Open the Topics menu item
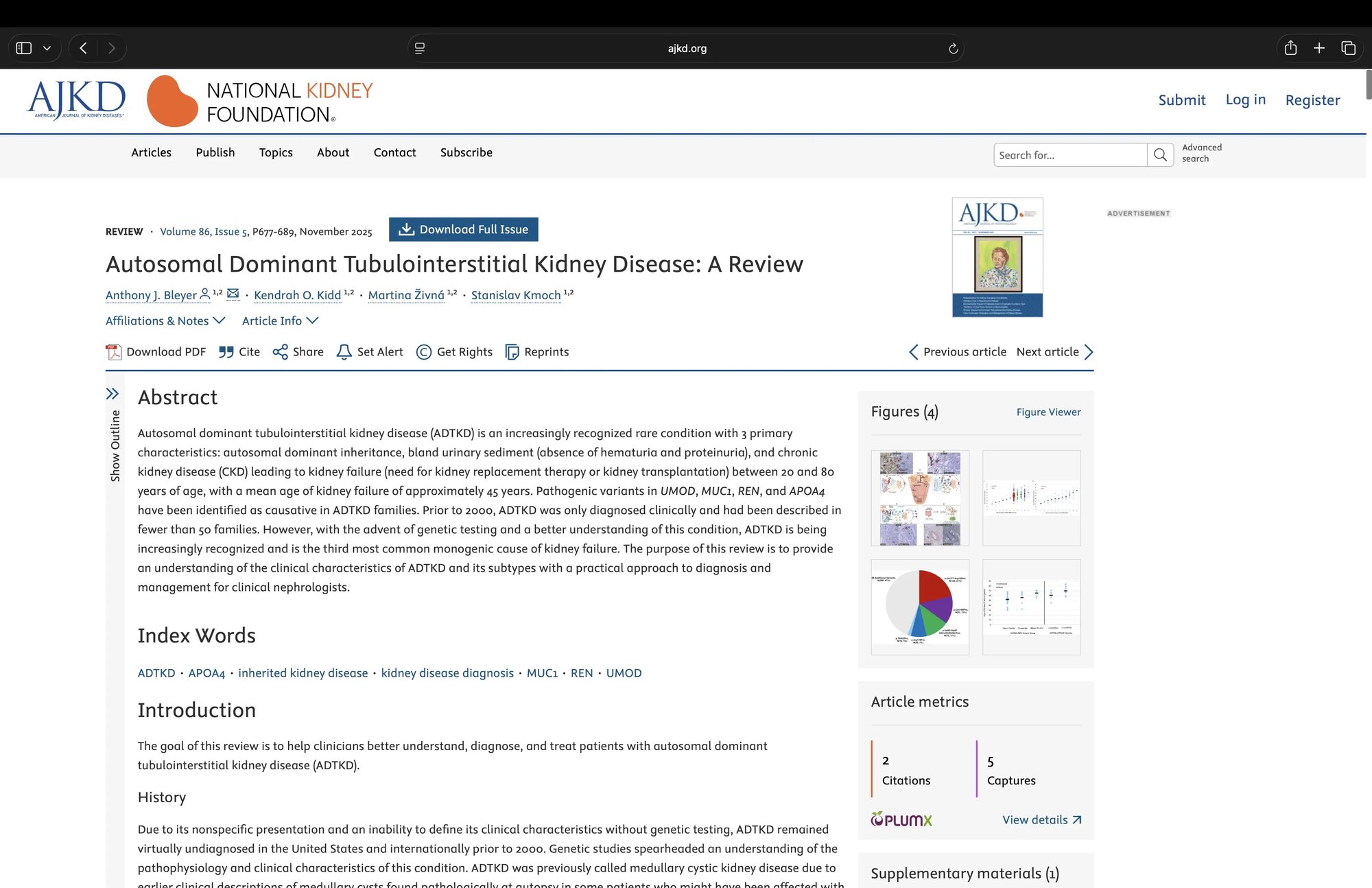Image resolution: width=1372 pixels, height=888 pixels. (276, 152)
